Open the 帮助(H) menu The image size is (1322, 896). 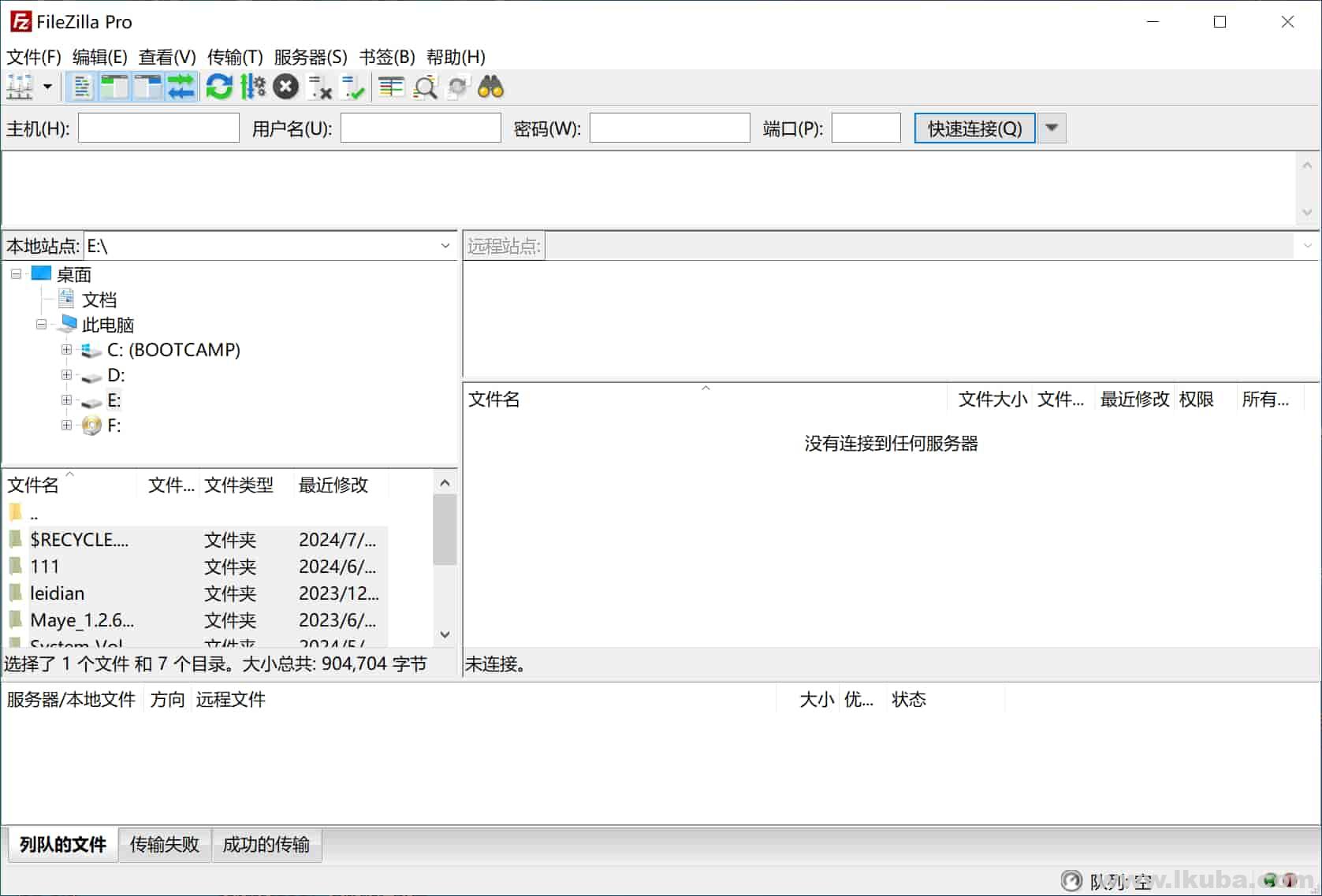(x=456, y=57)
